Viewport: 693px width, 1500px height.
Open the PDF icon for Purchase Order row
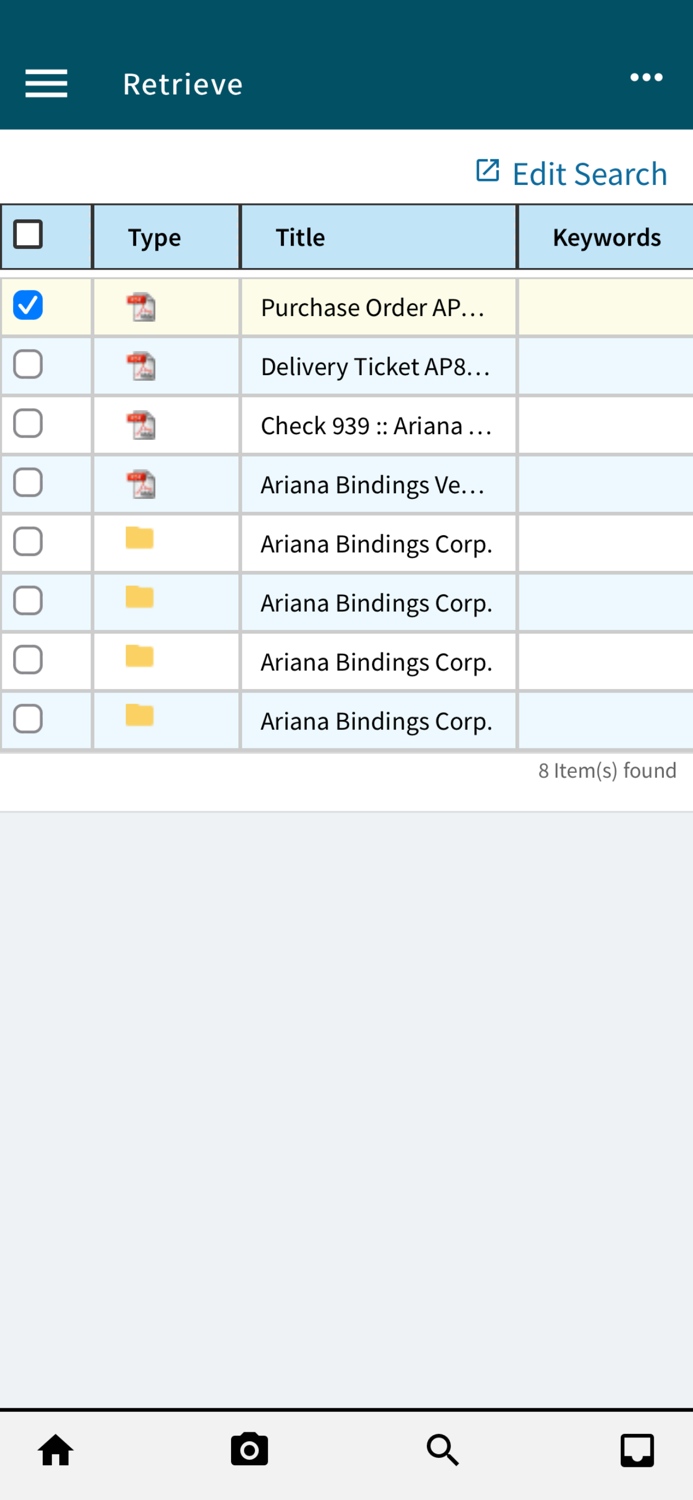141,306
